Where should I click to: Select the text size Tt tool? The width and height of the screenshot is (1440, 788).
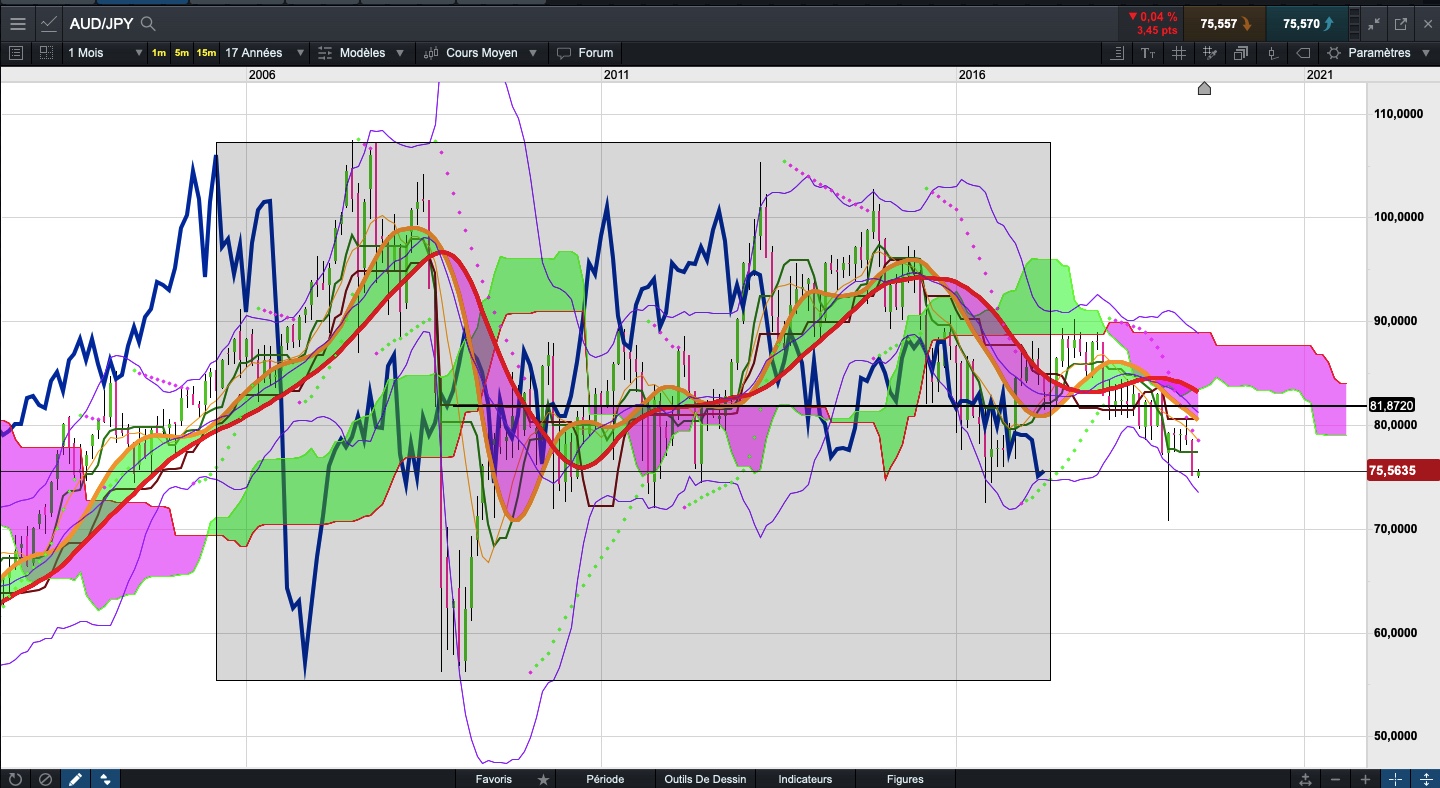(x=1148, y=53)
